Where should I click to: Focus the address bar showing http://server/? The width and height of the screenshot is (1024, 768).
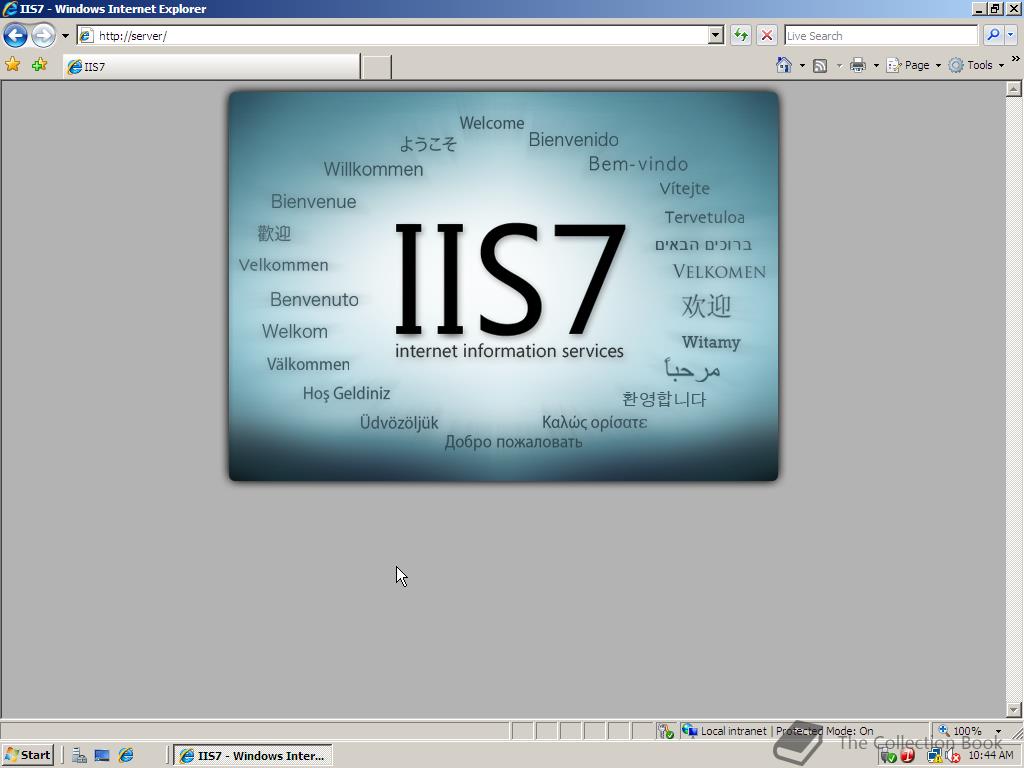click(393, 35)
